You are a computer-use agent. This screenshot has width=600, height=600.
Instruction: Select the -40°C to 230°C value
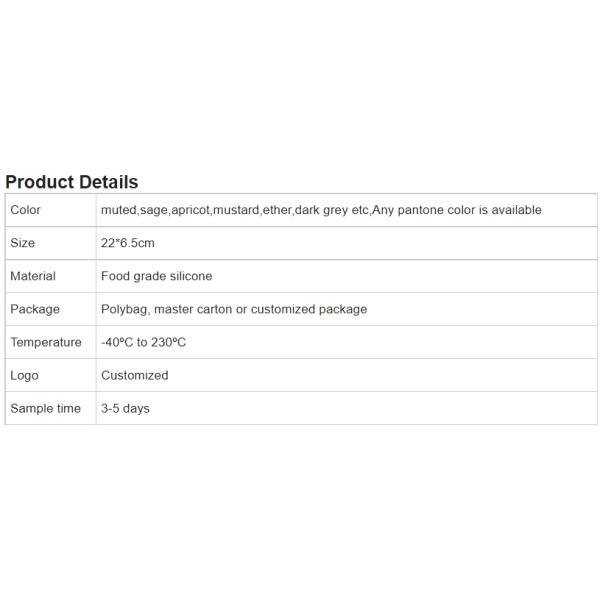[x=143, y=342]
